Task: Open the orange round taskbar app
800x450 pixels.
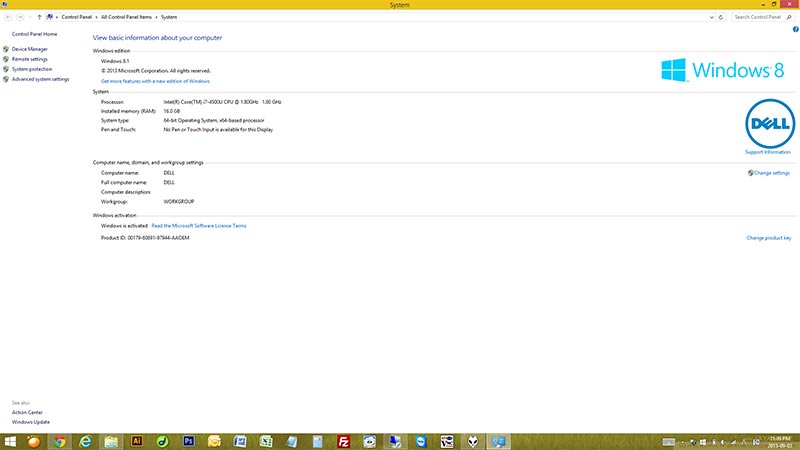Action: 34,441
